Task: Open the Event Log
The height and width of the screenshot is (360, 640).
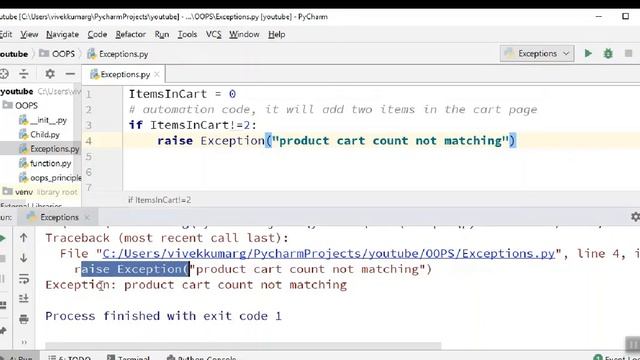Action: (x=616, y=357)
